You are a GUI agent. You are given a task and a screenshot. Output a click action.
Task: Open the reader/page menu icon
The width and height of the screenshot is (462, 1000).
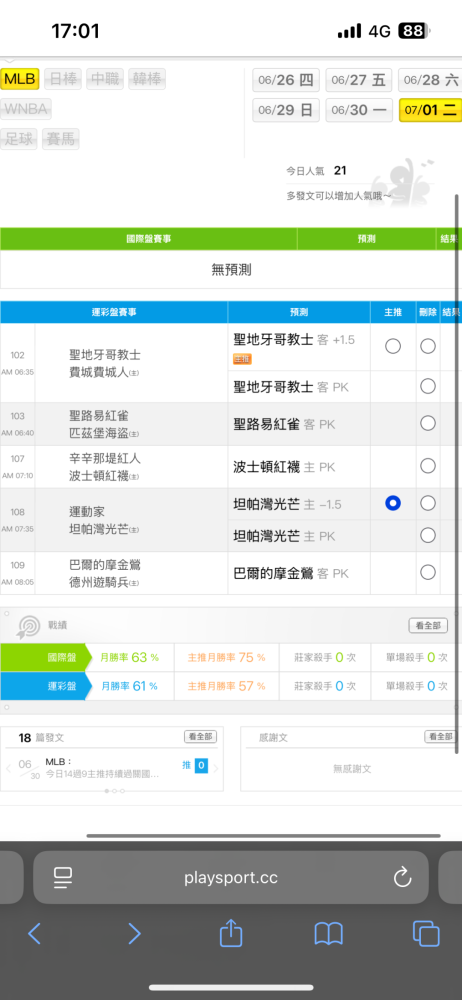pos(63,878)
